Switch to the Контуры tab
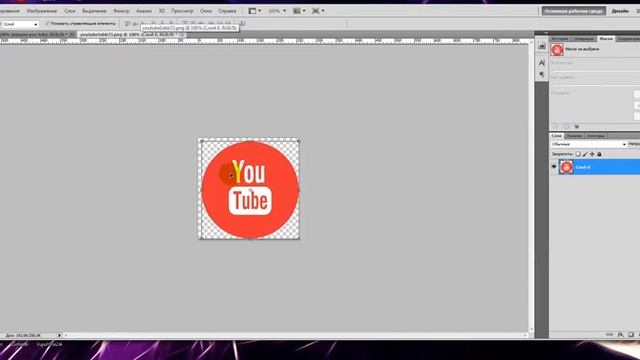The width and height of the screenshot is (640, 360). pos(596,136)
